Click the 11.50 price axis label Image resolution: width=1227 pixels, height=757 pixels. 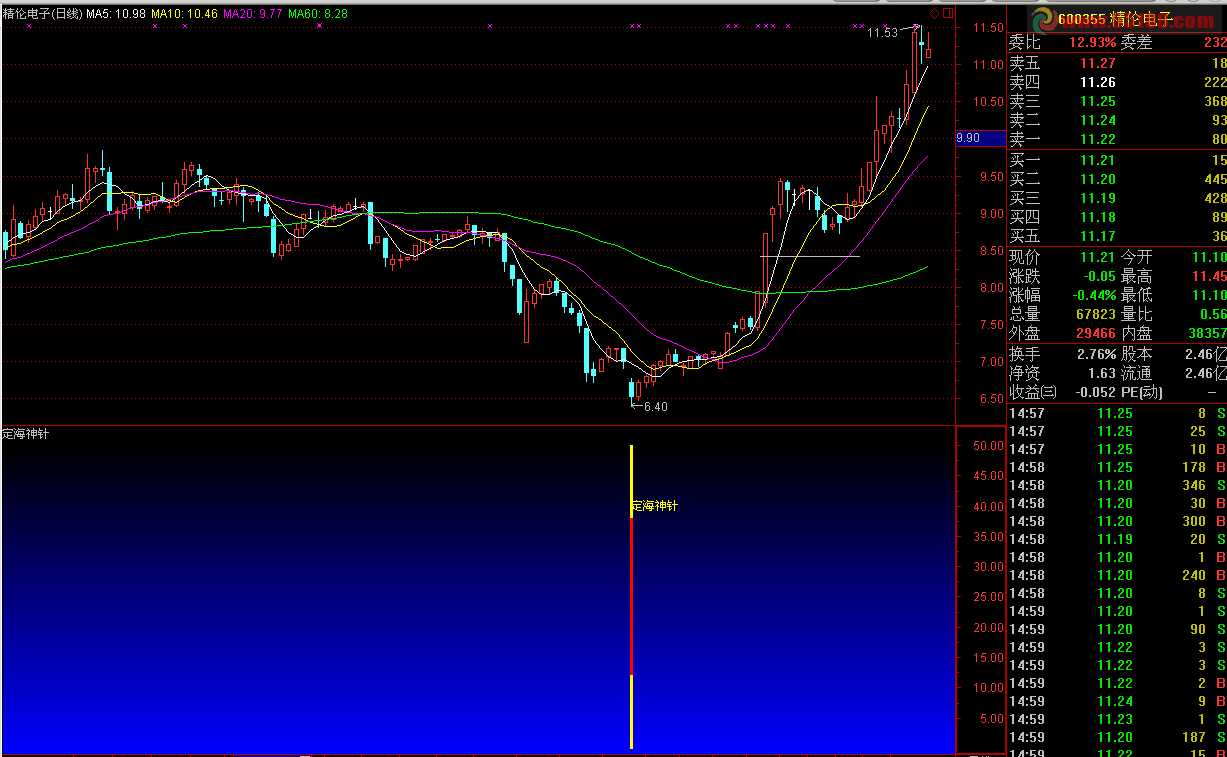tap(988, 28)
